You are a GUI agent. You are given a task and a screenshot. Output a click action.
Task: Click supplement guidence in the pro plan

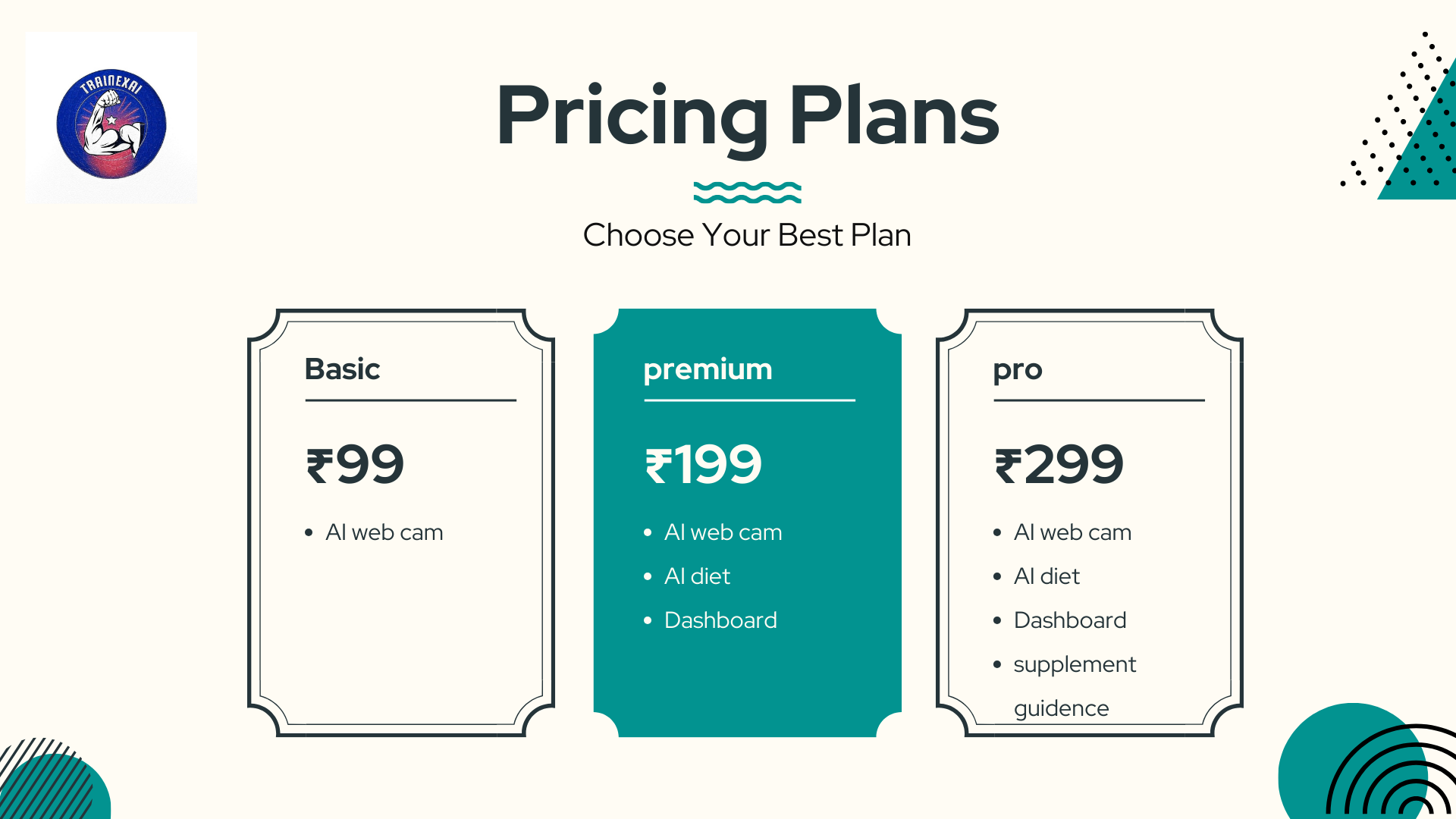click(1074, 665)
